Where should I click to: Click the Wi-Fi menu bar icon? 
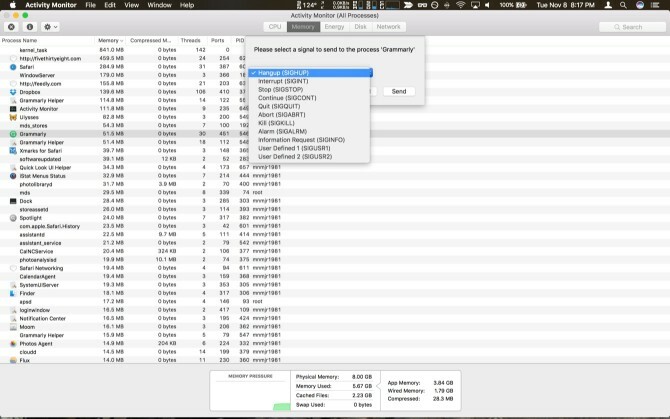pos(460,5)
